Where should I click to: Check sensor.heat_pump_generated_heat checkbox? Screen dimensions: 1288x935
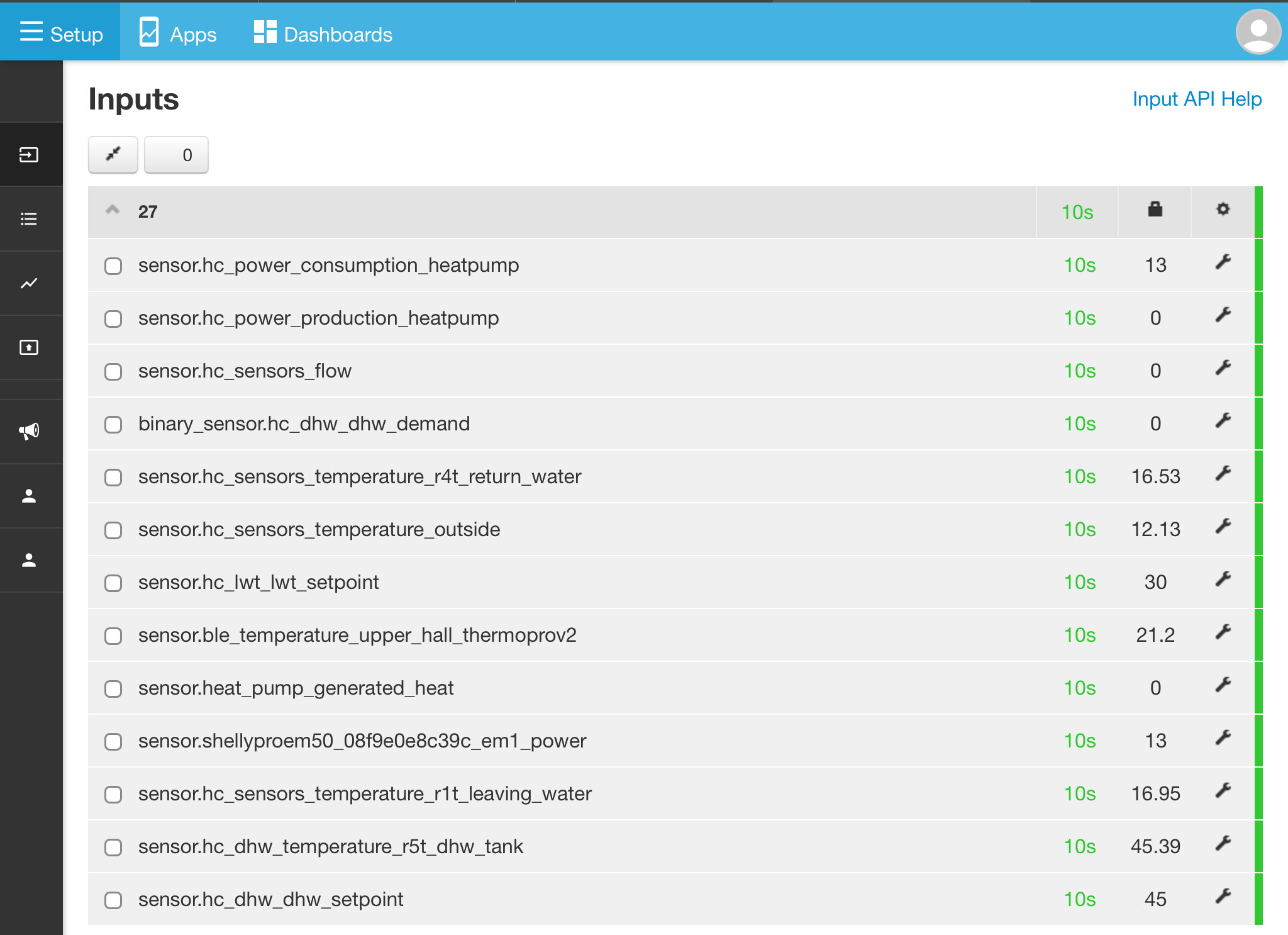[113, 689]
